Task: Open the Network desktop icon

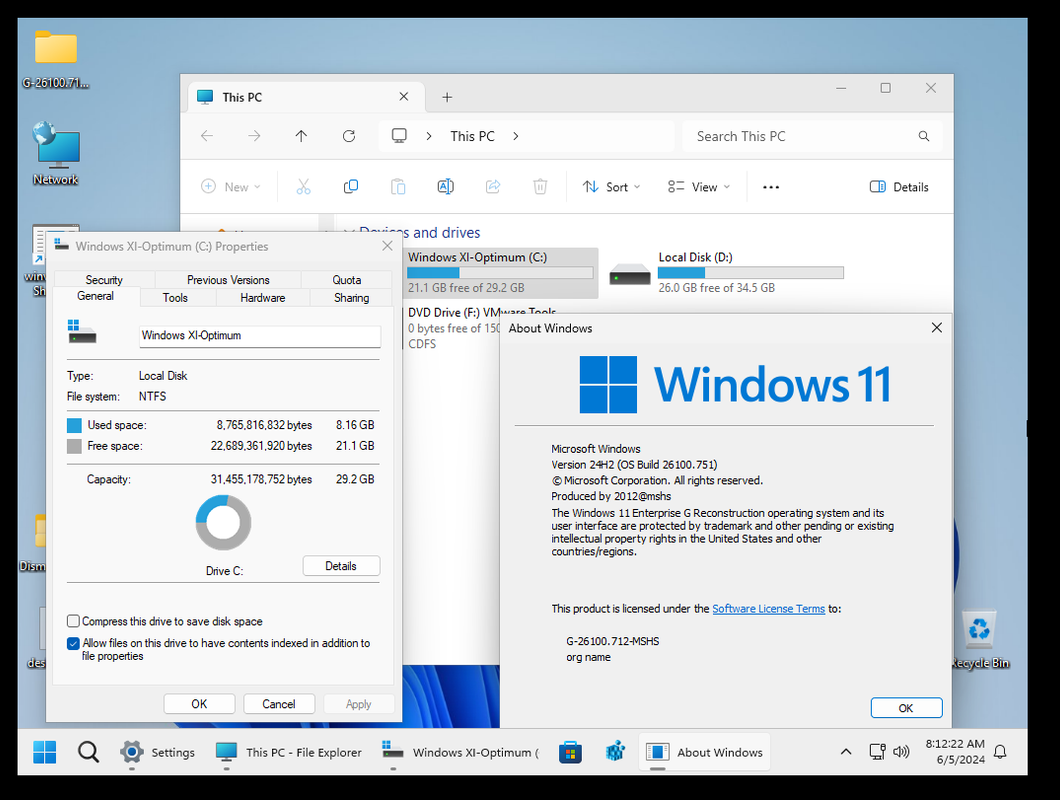Action: 55,153
